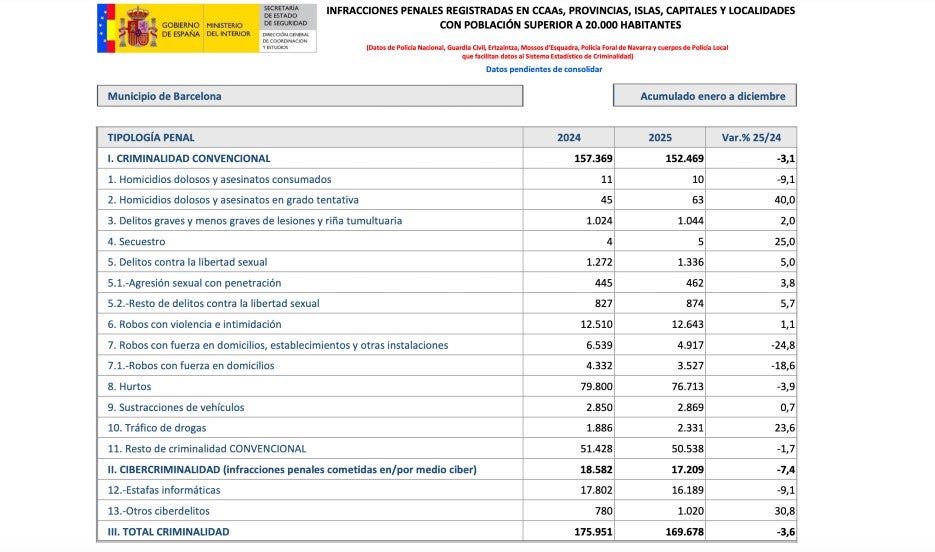Click the 2024 column header

[568, 138]
